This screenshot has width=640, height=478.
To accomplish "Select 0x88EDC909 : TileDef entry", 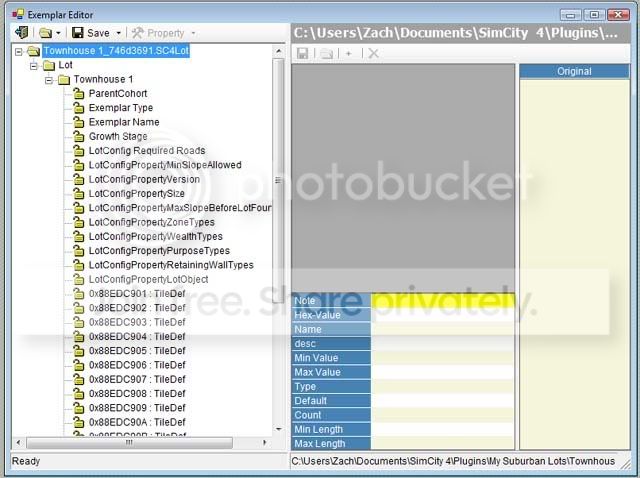I will pyautogui.click(x=137, y=408).
